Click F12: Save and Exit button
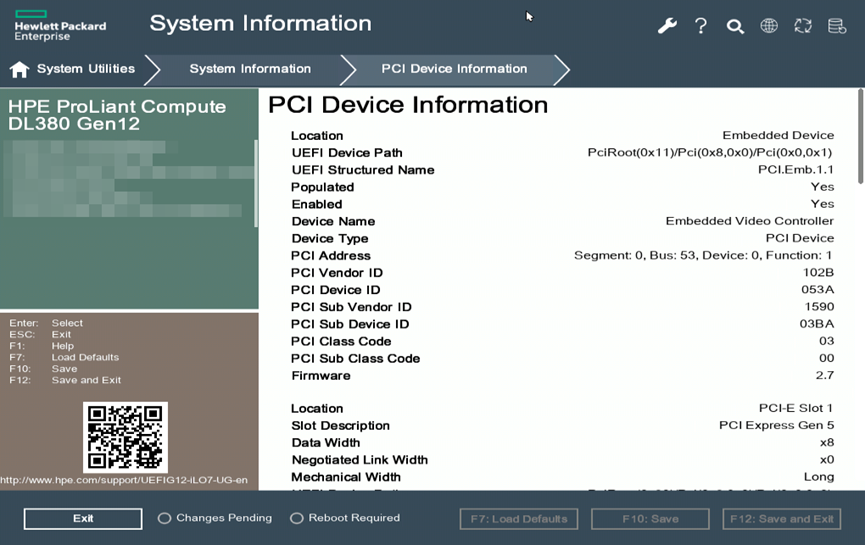This screenshot has height=545, width=865. [781, 519]
